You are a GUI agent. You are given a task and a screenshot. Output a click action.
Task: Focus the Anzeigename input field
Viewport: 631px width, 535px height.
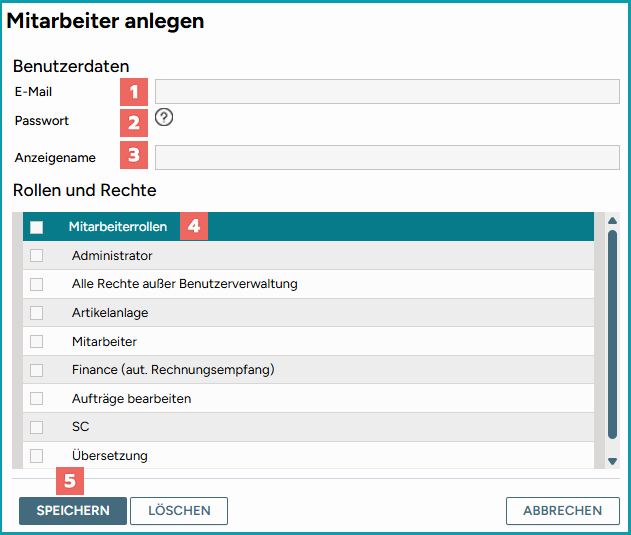coord(387,157)
